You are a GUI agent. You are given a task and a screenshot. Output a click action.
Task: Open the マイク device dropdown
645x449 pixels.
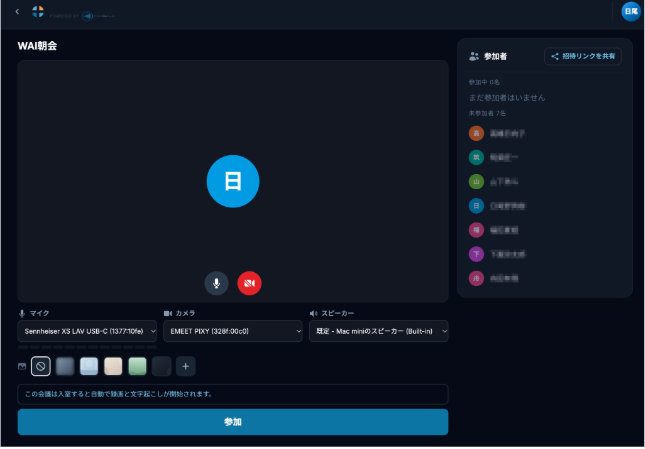tap(87, 331)
